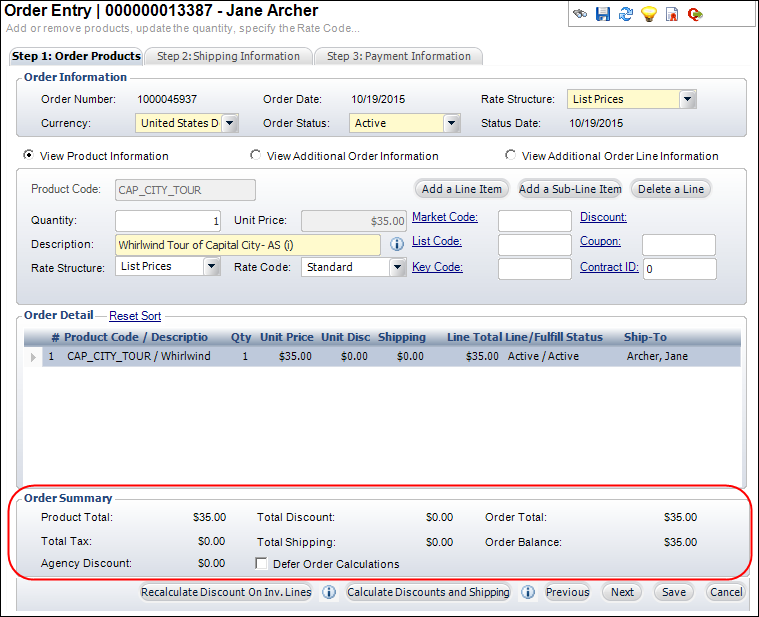759x617 pixels.
Task: Open the Market Code link
Action: pyautogui.click(x=445, y=217)
